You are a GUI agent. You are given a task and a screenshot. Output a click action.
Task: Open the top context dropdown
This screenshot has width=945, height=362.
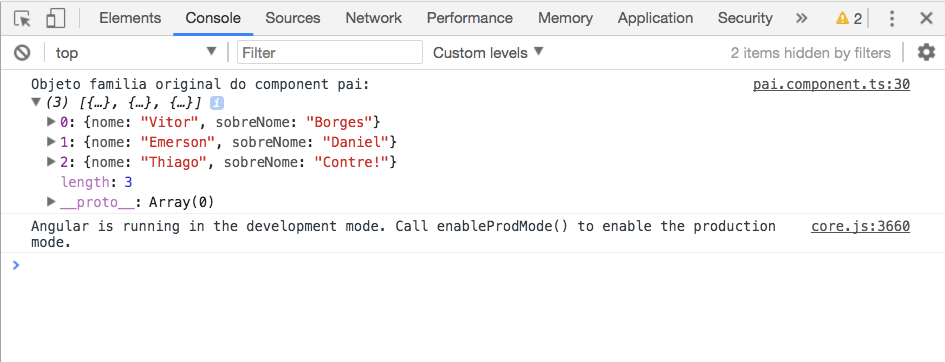pos(136,52)
